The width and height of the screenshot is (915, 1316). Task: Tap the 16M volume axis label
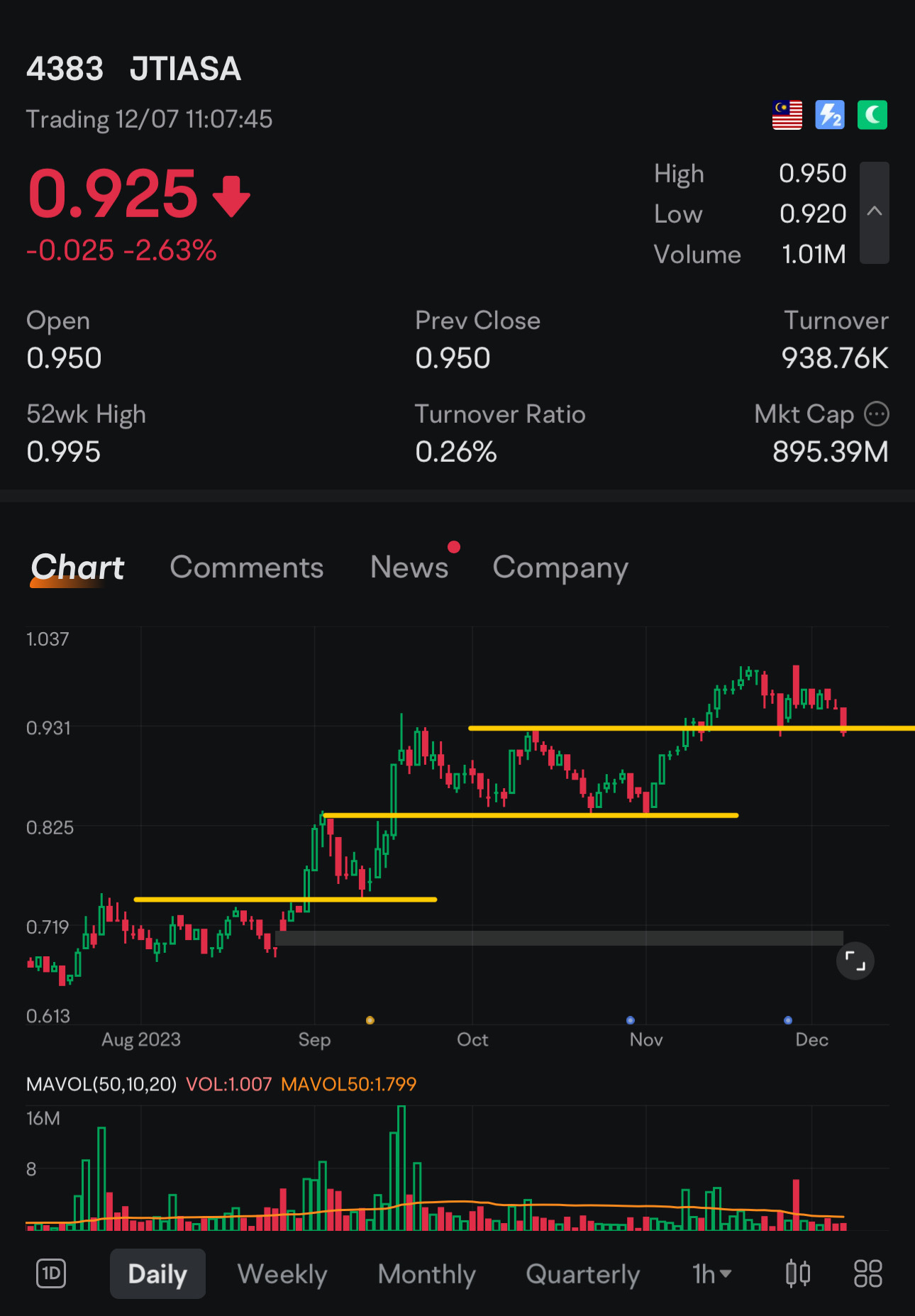(43, 1119)
